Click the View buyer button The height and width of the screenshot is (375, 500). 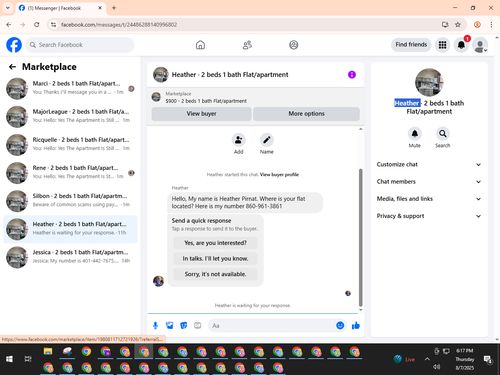coord(201,114)
